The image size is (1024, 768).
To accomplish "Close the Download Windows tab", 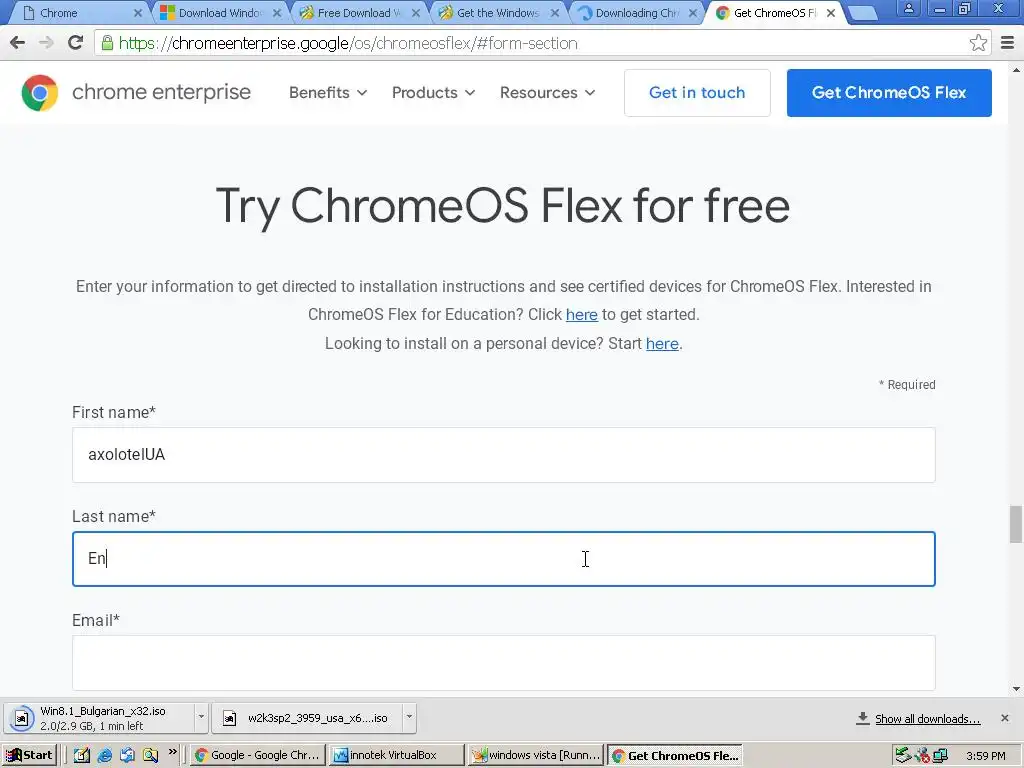I will [x=277, y=13].
